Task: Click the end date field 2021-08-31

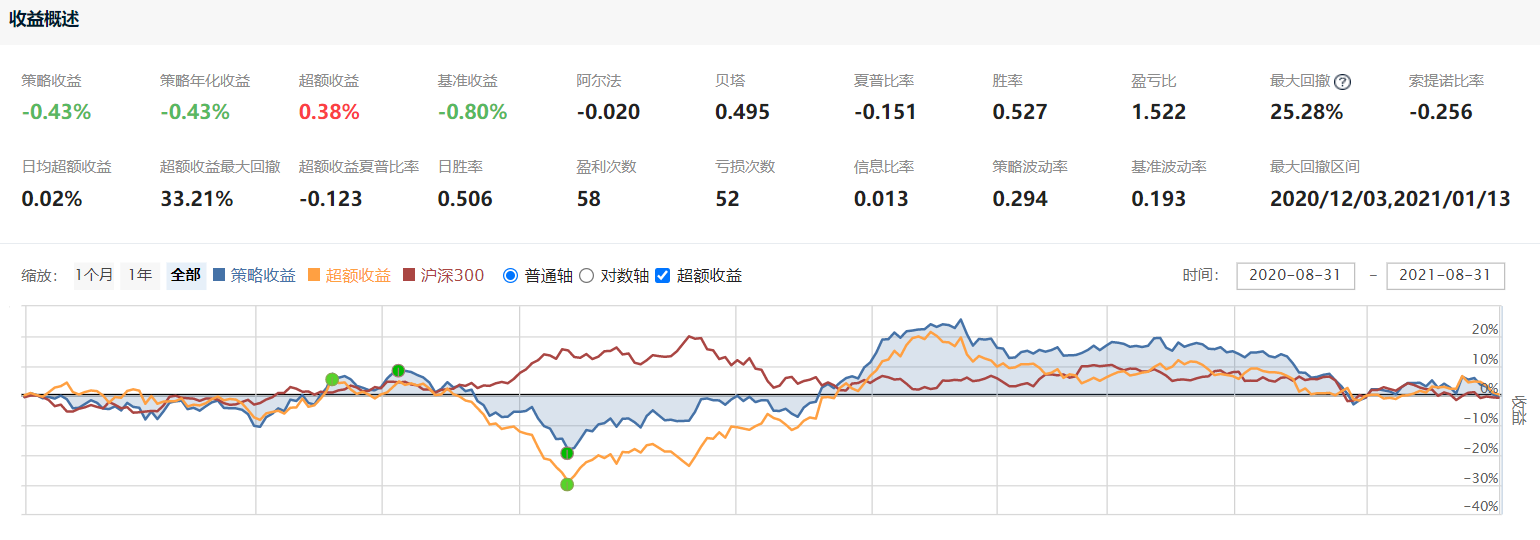Action: pyautogui.click(x=1446, y=275)
